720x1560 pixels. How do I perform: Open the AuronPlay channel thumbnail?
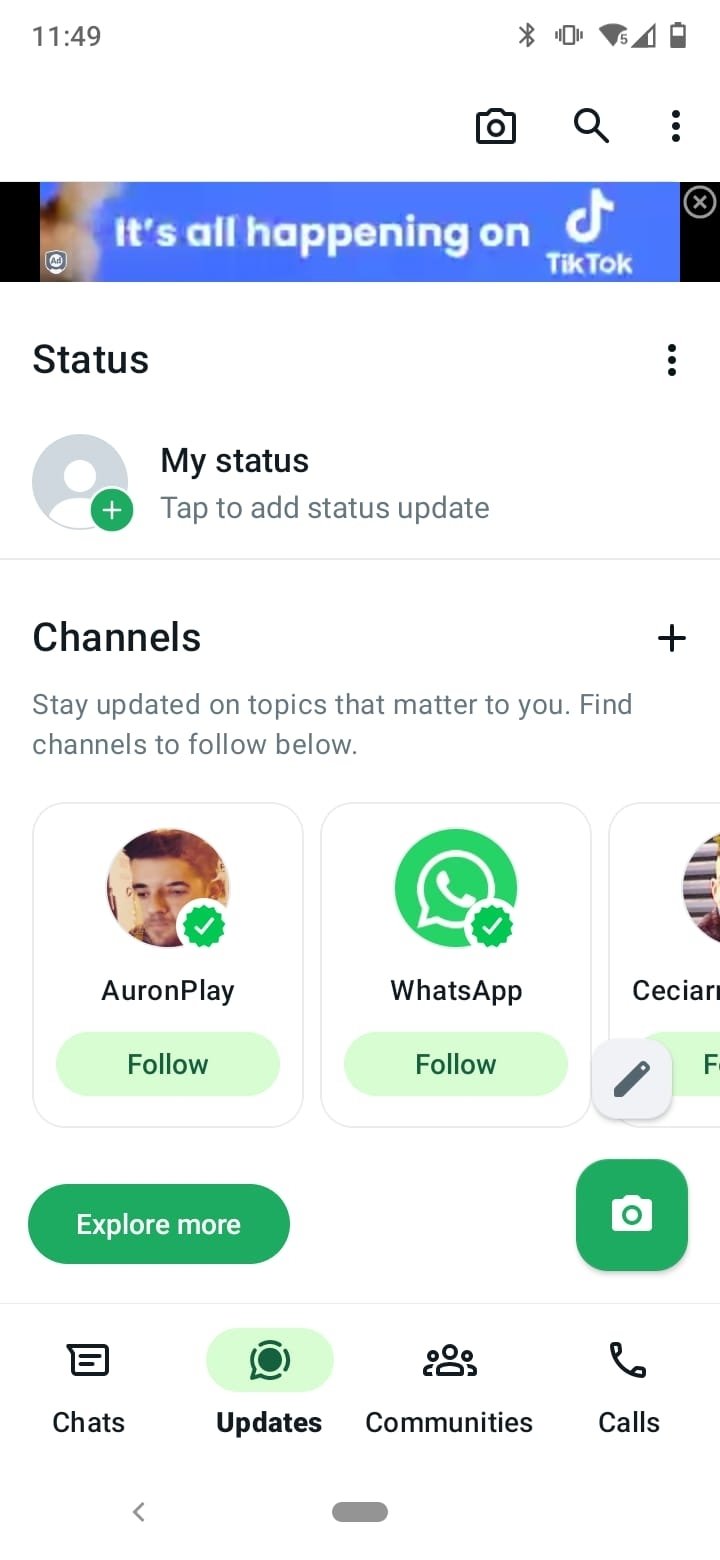pyautogui.click(x=167, y=888)
